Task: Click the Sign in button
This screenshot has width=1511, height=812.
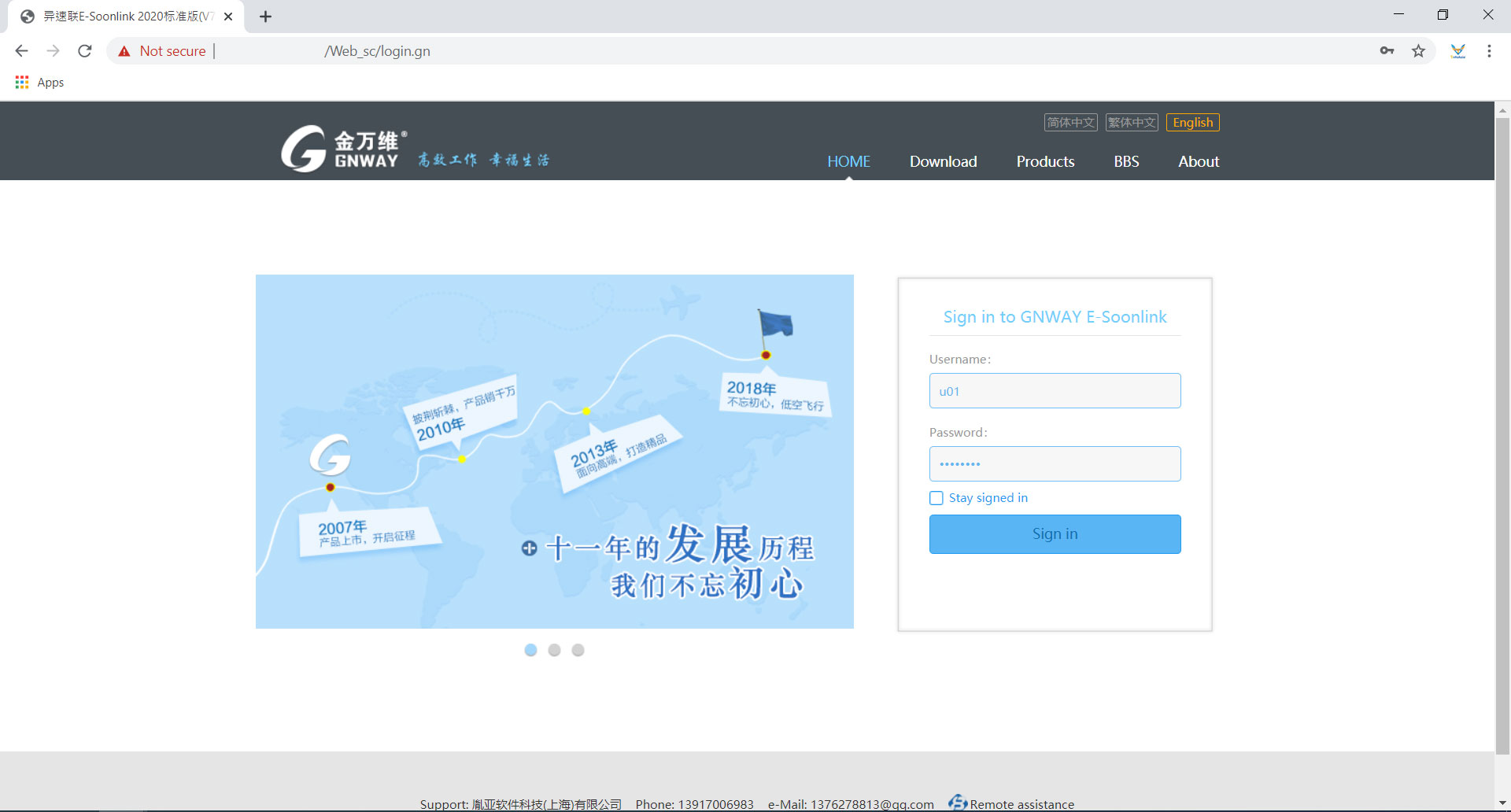Action: click(x=1055, y=534)
